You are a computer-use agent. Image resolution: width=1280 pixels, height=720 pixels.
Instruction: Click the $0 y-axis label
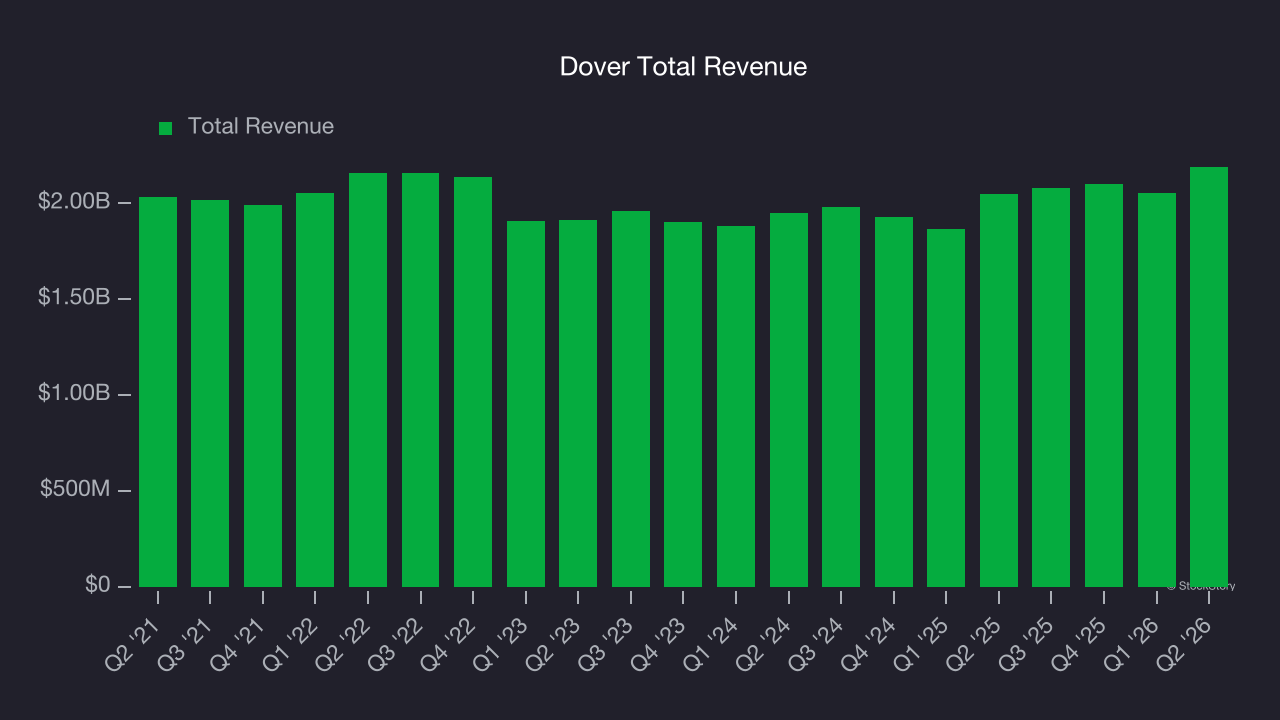click(x=98, y=585)
